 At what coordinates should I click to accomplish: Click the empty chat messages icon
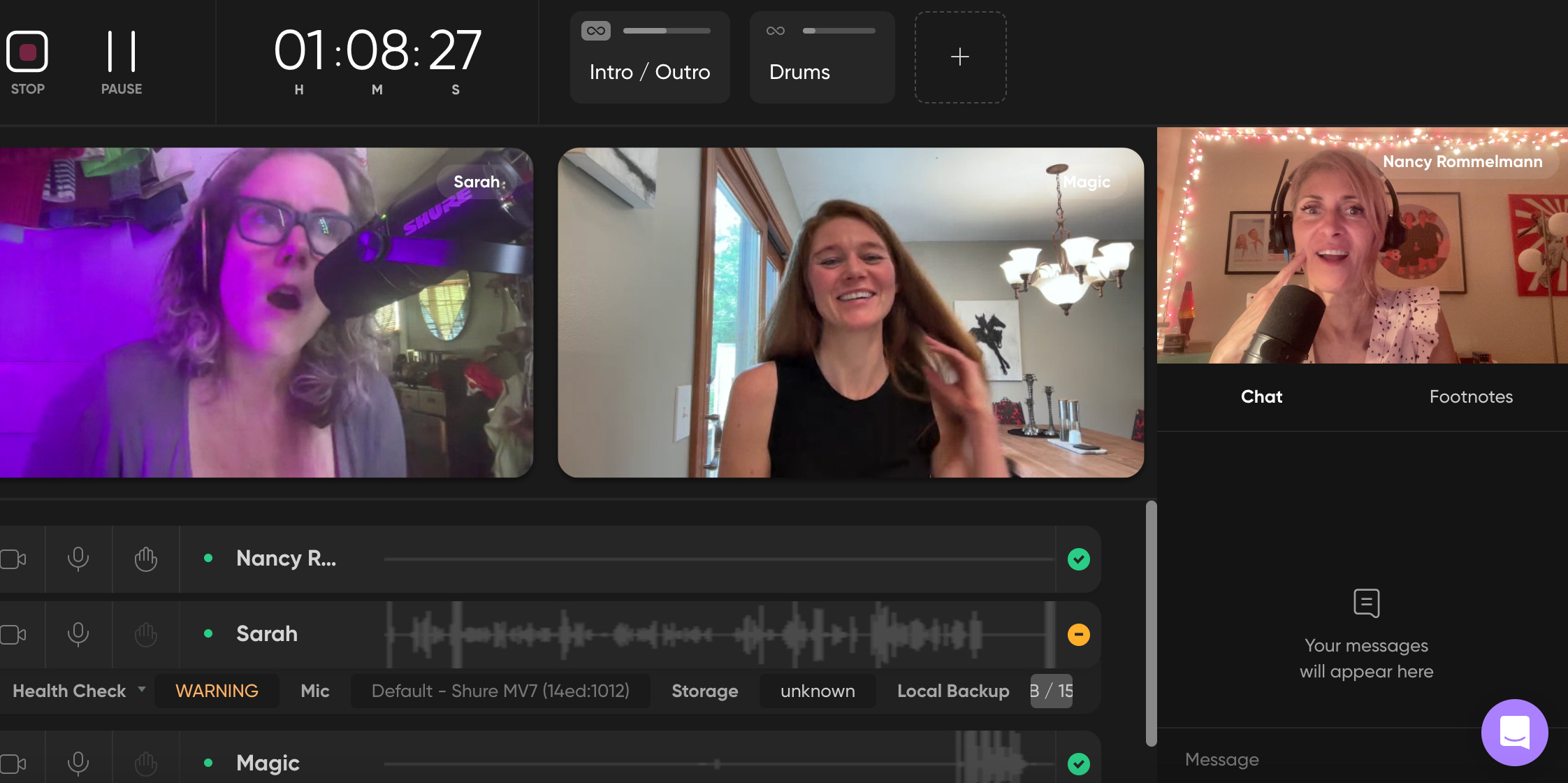[x=1366, y=603]
